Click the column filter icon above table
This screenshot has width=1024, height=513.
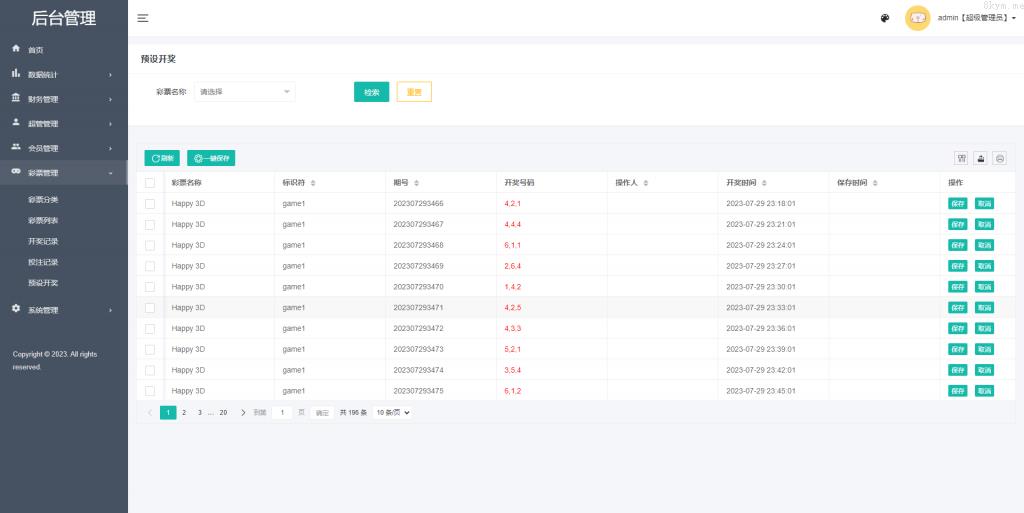point(961,158)
